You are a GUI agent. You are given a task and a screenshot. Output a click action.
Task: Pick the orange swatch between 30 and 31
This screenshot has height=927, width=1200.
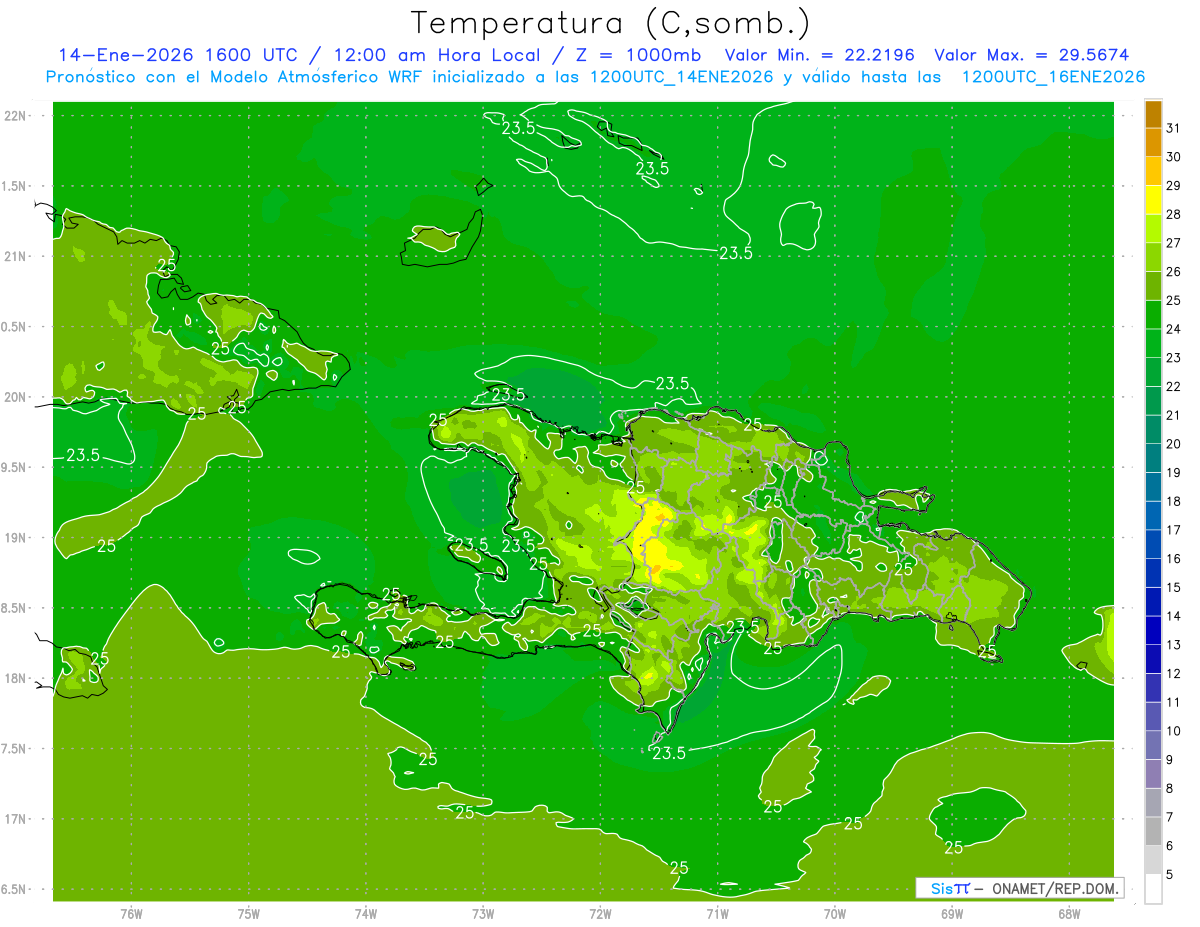pos(1153,142)
